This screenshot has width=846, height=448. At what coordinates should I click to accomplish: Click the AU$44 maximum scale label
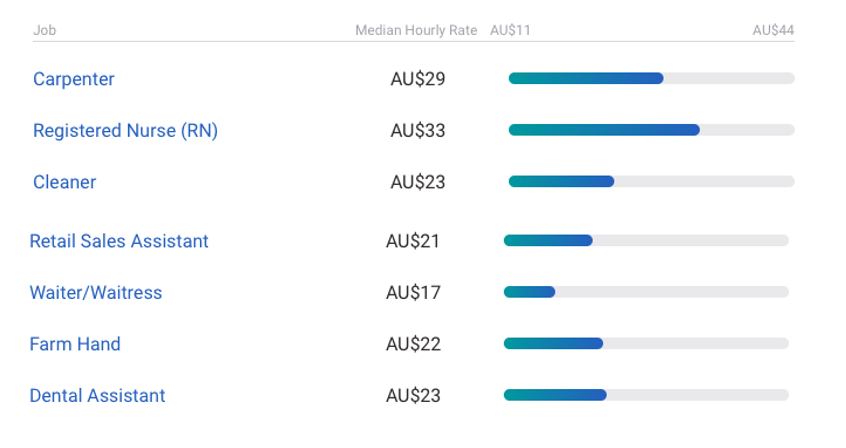click(x=773, y=30)
